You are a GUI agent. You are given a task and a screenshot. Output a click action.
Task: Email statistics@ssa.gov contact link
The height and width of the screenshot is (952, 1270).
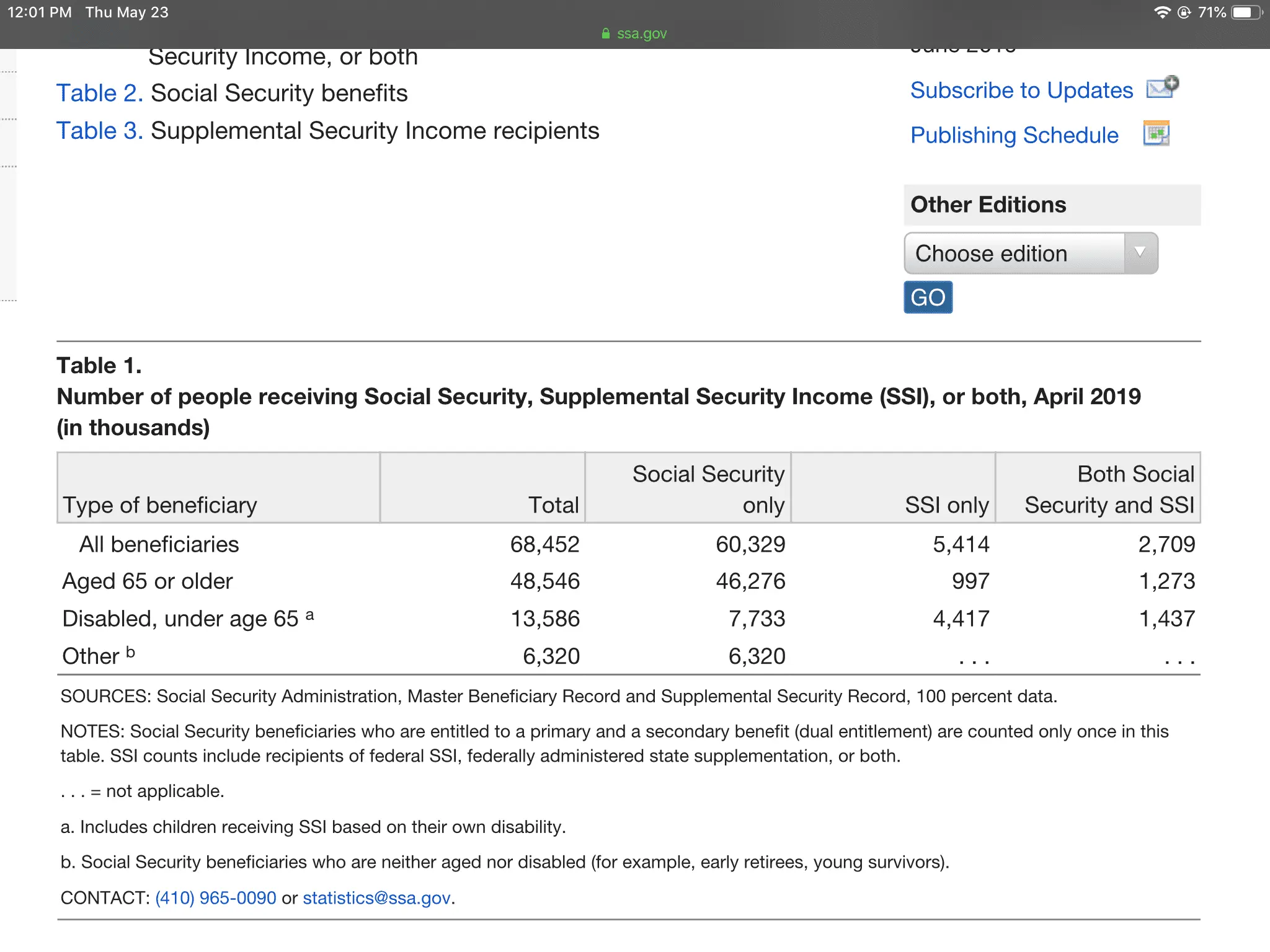coord(376,898)
